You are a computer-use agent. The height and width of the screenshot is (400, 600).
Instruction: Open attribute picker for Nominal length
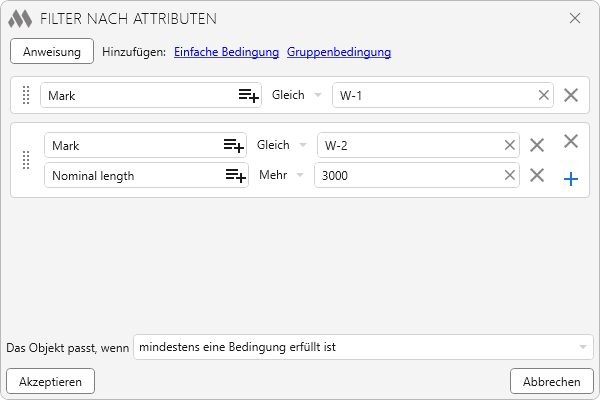[x=234, y=176]
